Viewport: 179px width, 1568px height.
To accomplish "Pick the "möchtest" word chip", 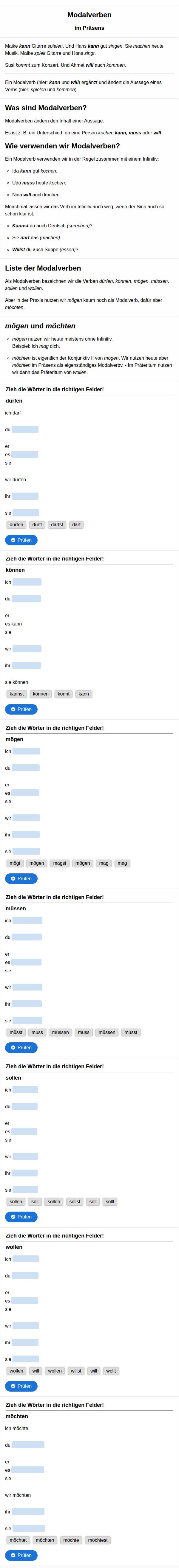I will coord(98,1540).
